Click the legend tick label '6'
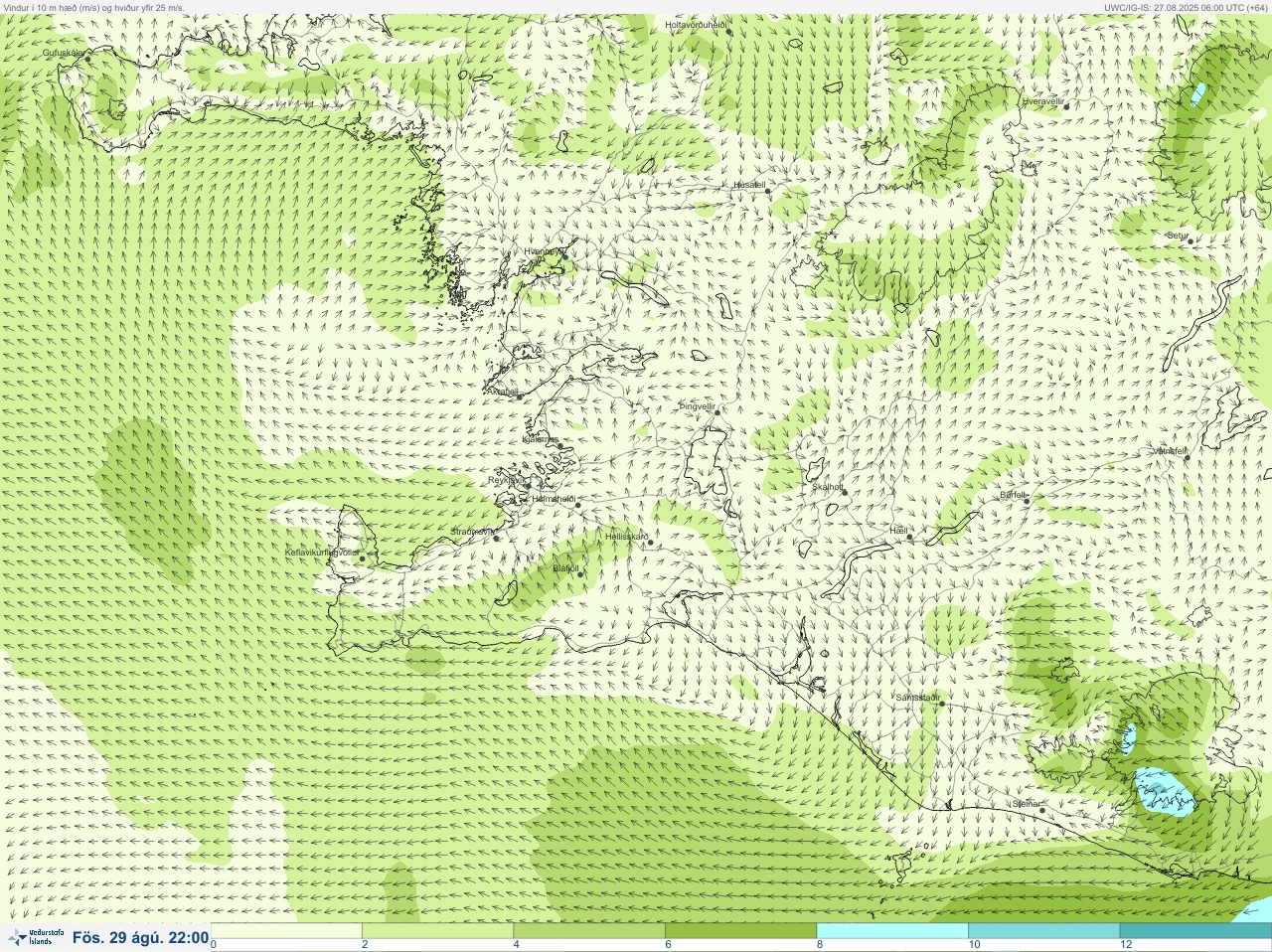The image size is (1272, 952). (x=668, y=945)
